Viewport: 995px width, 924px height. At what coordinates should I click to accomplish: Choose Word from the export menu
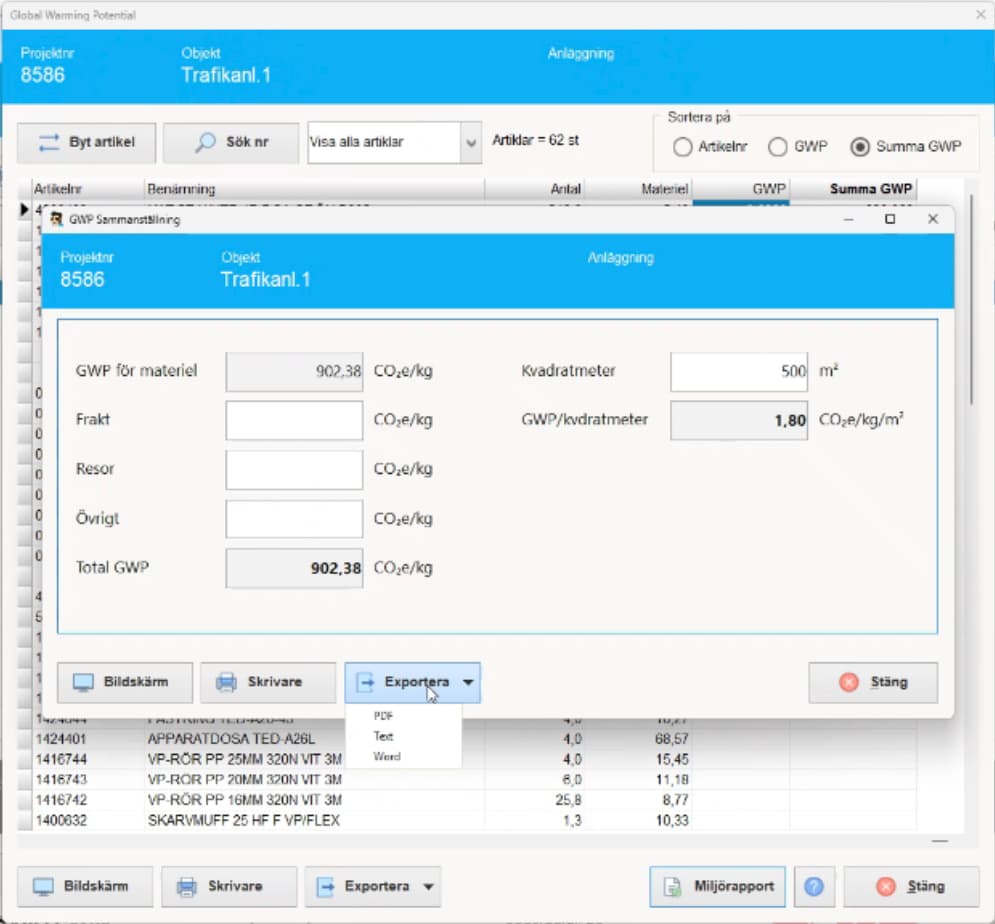click(x=386, y=757)
